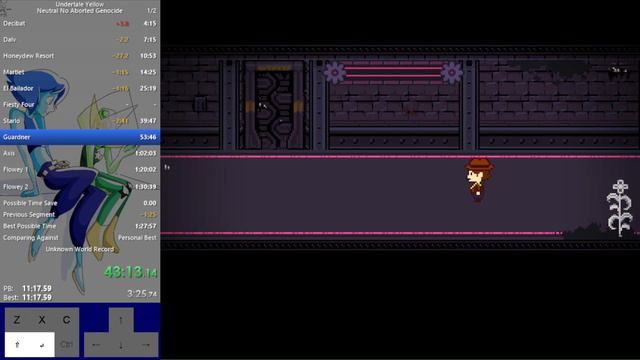Click the Clover character wearing the hat
The width and height of the screenshot is (640, 360).
tap(478, 180)
